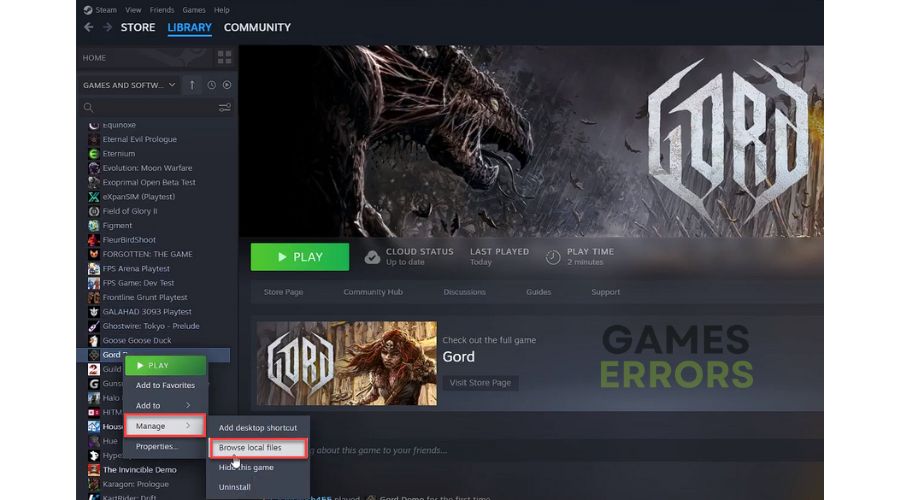
Task: Open the Support link
Action: tap(606, 292)
